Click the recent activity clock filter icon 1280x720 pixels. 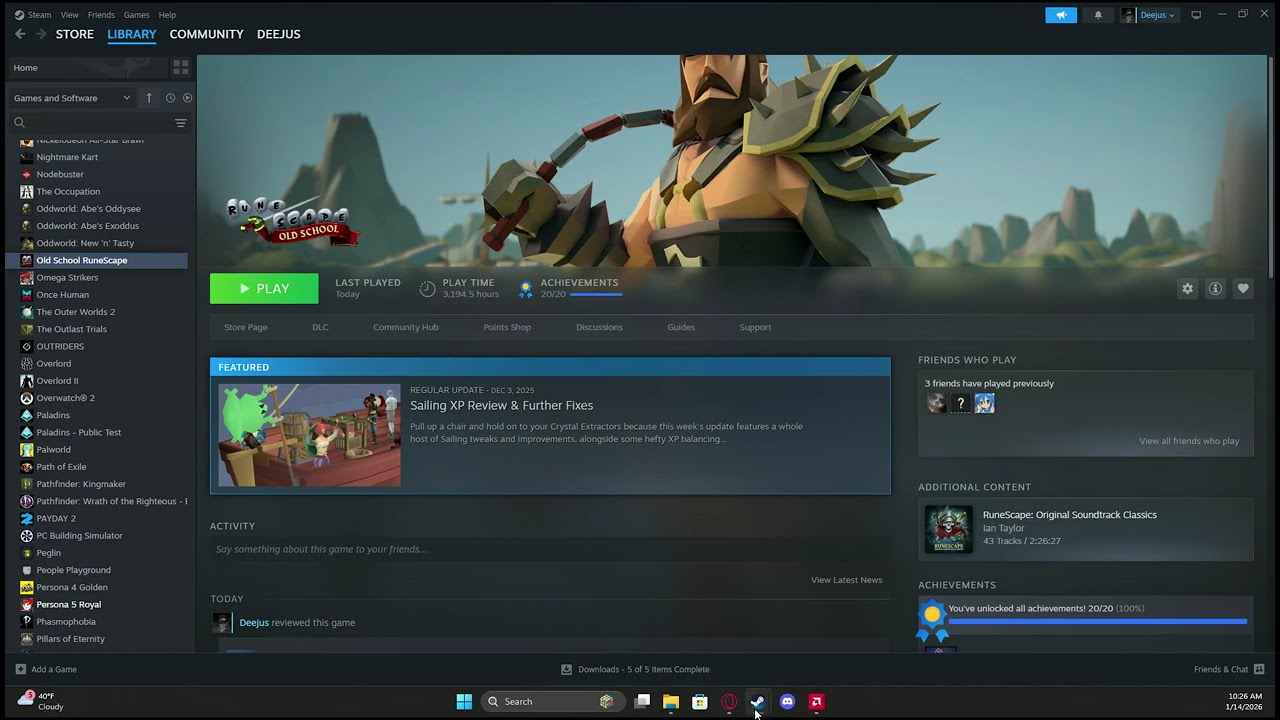coord(170,98)
